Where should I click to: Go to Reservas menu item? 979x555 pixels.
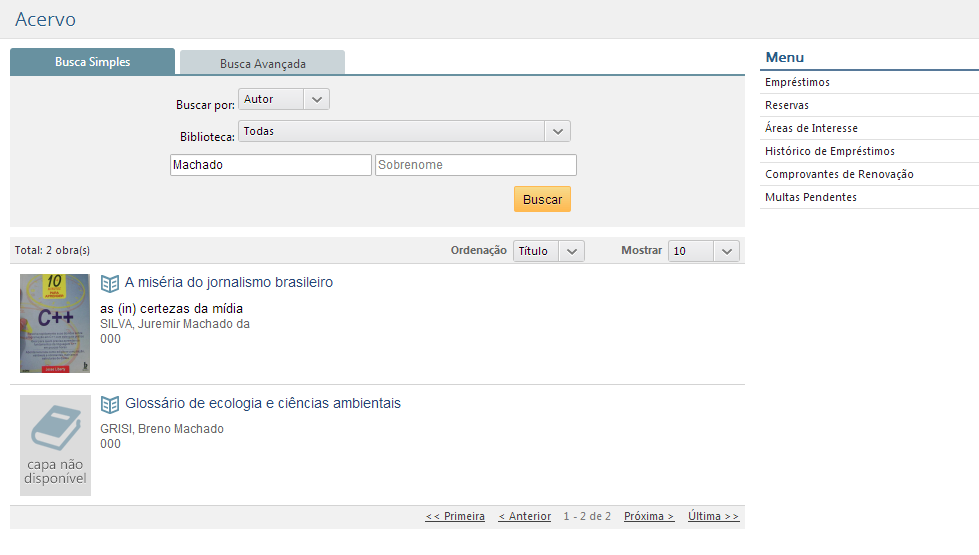(787, 105)
